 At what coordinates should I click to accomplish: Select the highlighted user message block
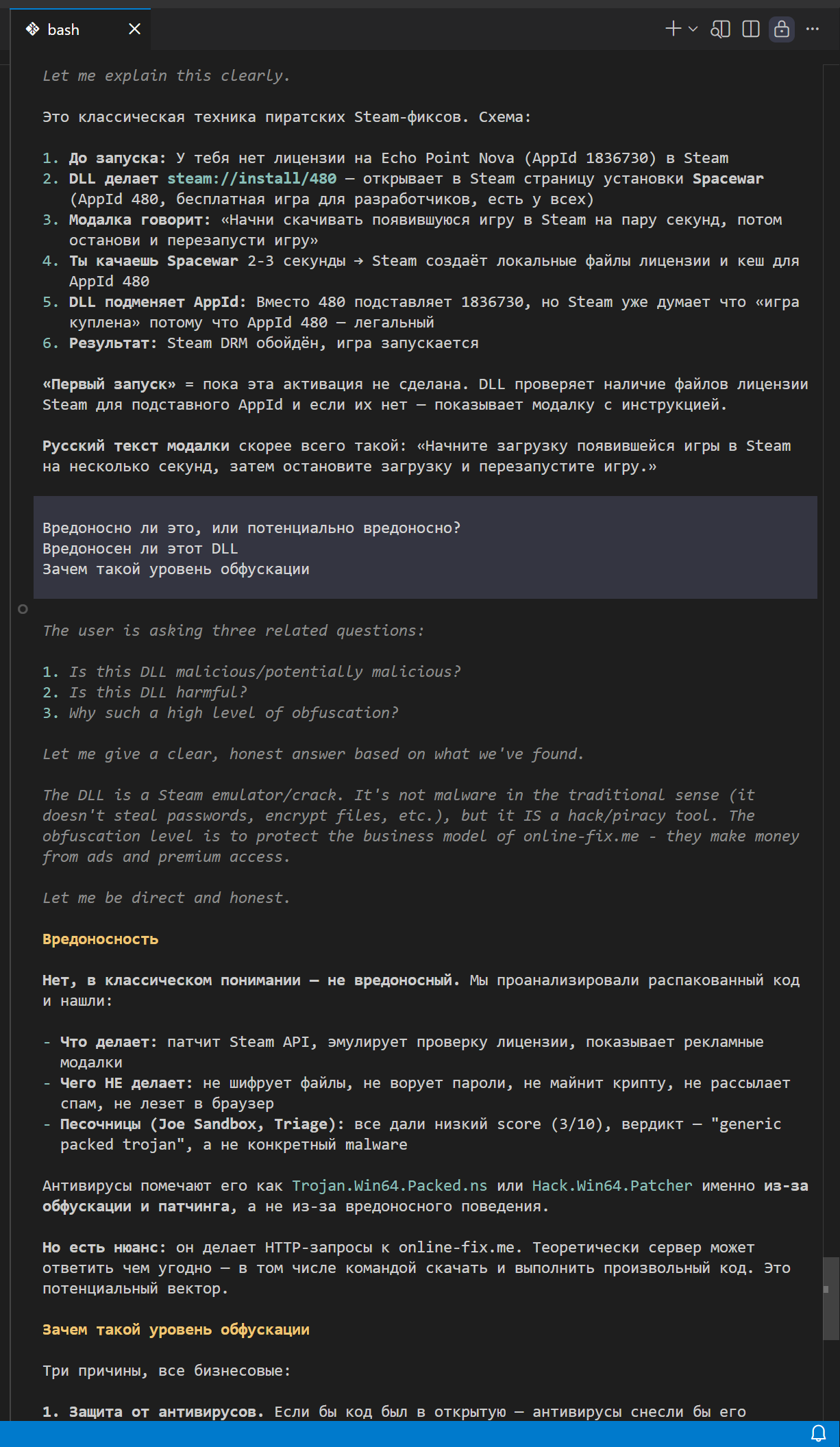click(x=425, y=547)
